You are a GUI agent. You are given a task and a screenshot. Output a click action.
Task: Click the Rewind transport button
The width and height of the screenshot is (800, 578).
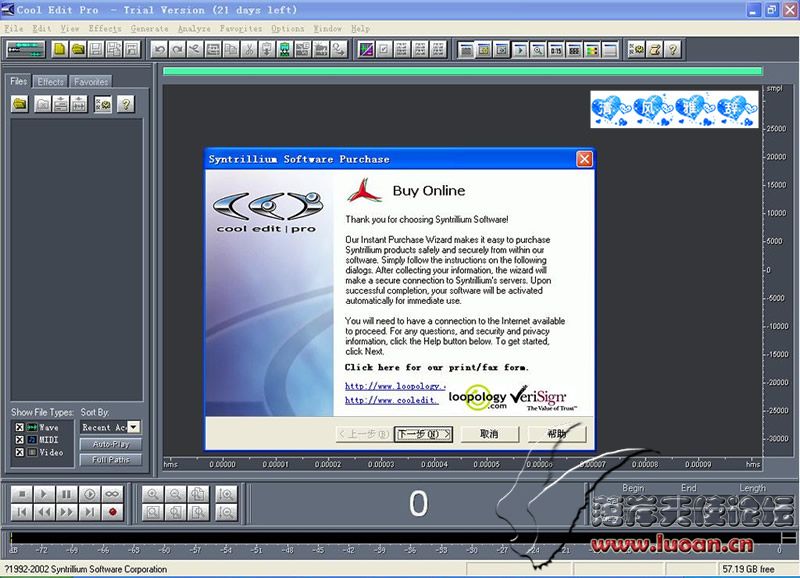click(x=44, y=512)
